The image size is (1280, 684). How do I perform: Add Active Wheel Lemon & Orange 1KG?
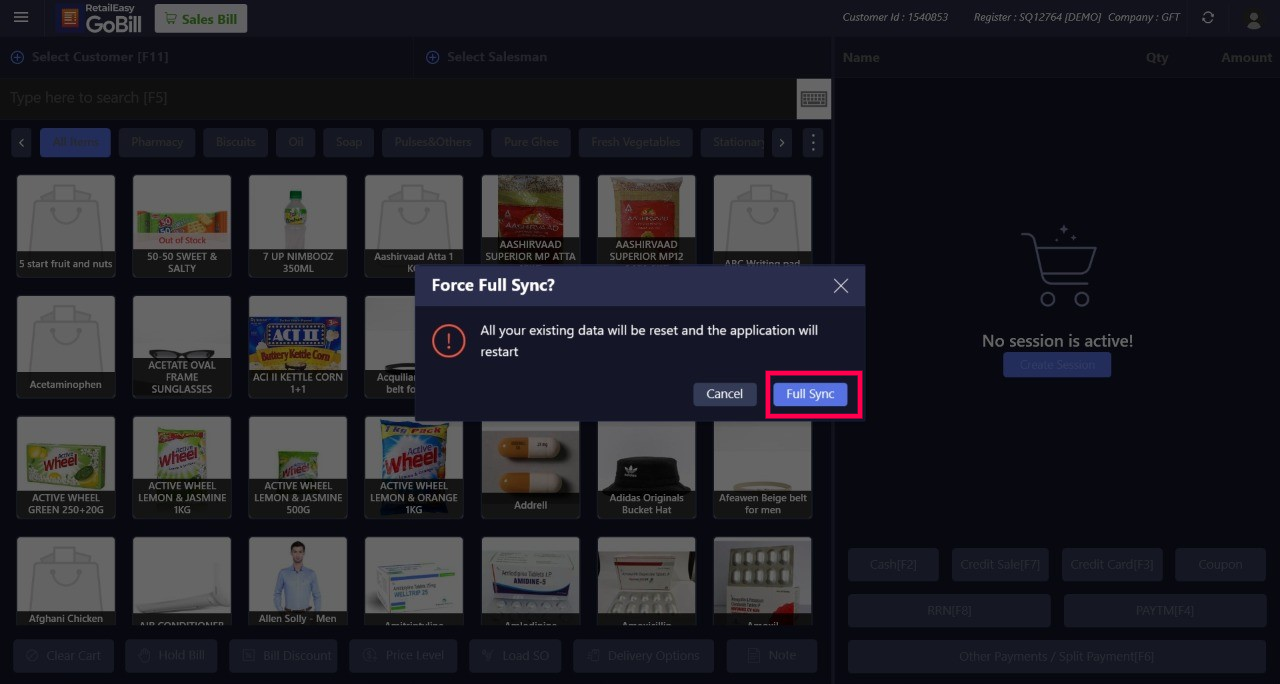point(414,467)
